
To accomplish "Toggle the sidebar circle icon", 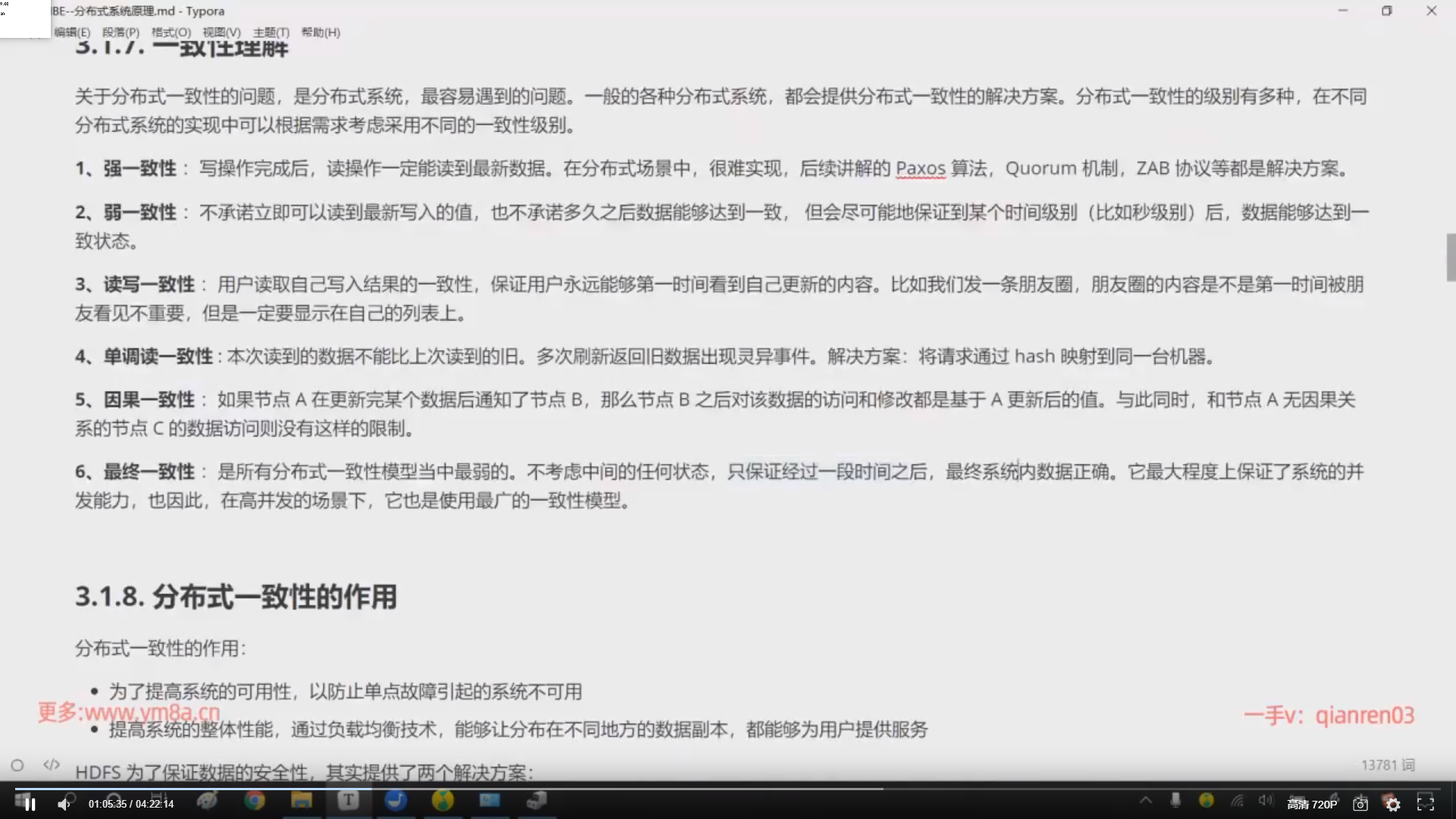I will 17,765.
